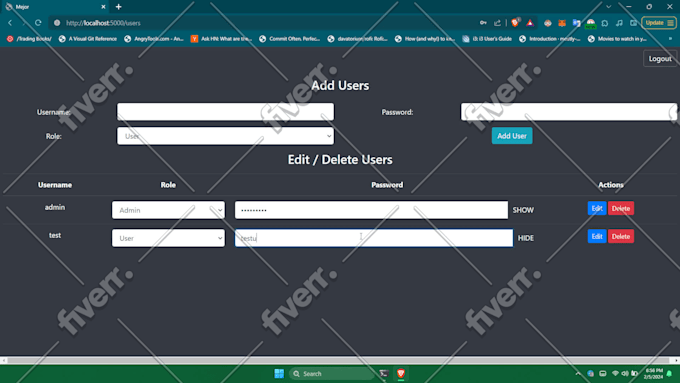Toggle HIDE for test password

coord(526,238)
